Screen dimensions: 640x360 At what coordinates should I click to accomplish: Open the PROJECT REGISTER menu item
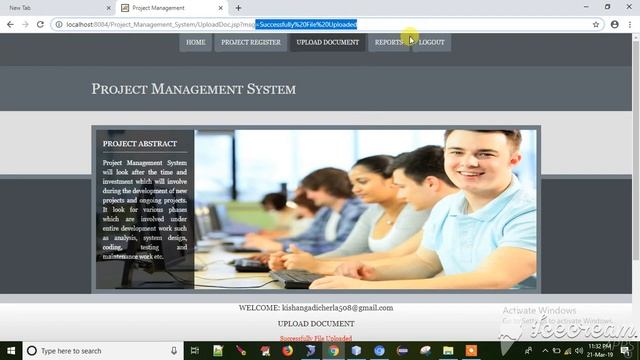click(251, 42)
